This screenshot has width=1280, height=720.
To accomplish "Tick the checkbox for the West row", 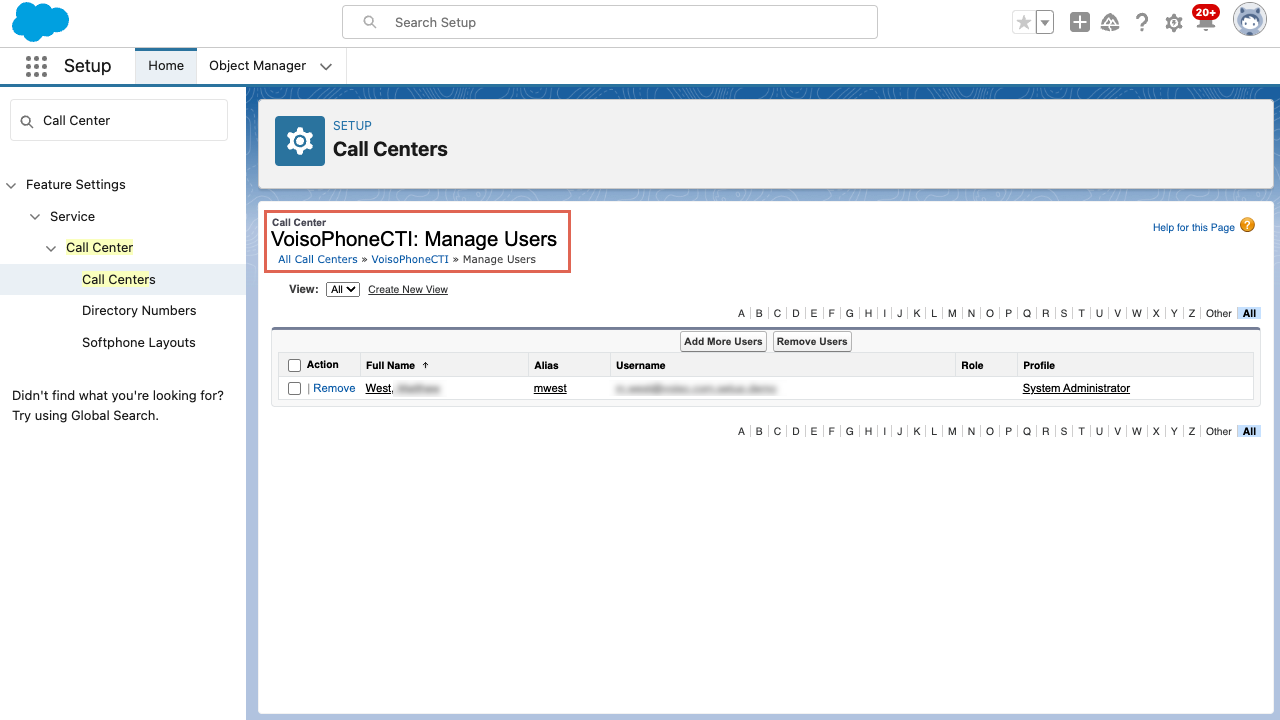I will click(x=294, y=389).
